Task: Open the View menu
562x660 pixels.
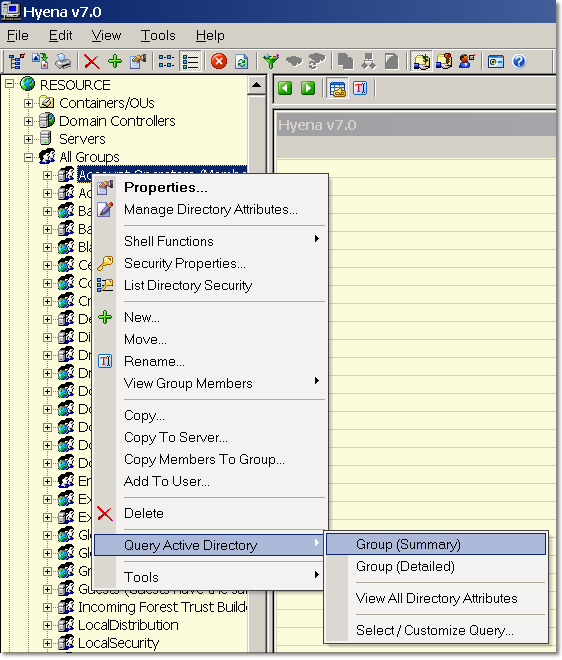Action: click(106, 35)
